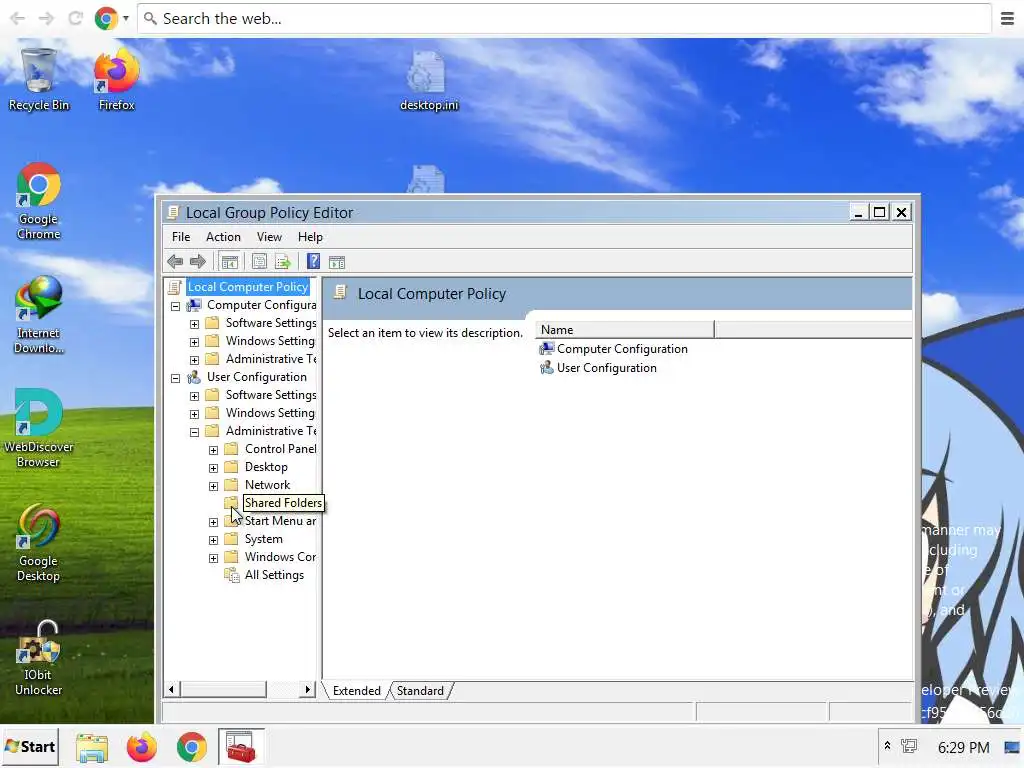The height and width of the screenshot is (768, 1024).
Task: Click the network tray icon
Action: (909, 746)
